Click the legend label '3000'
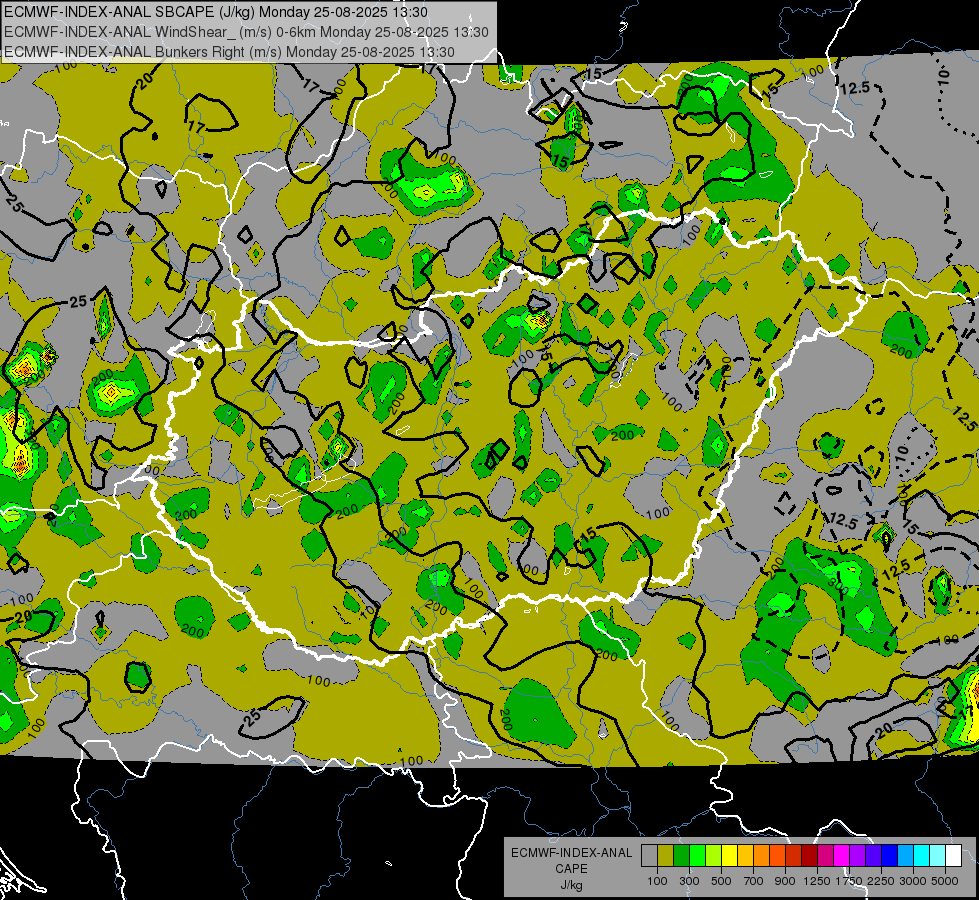 pyautogui.click(x=913, y=881)
